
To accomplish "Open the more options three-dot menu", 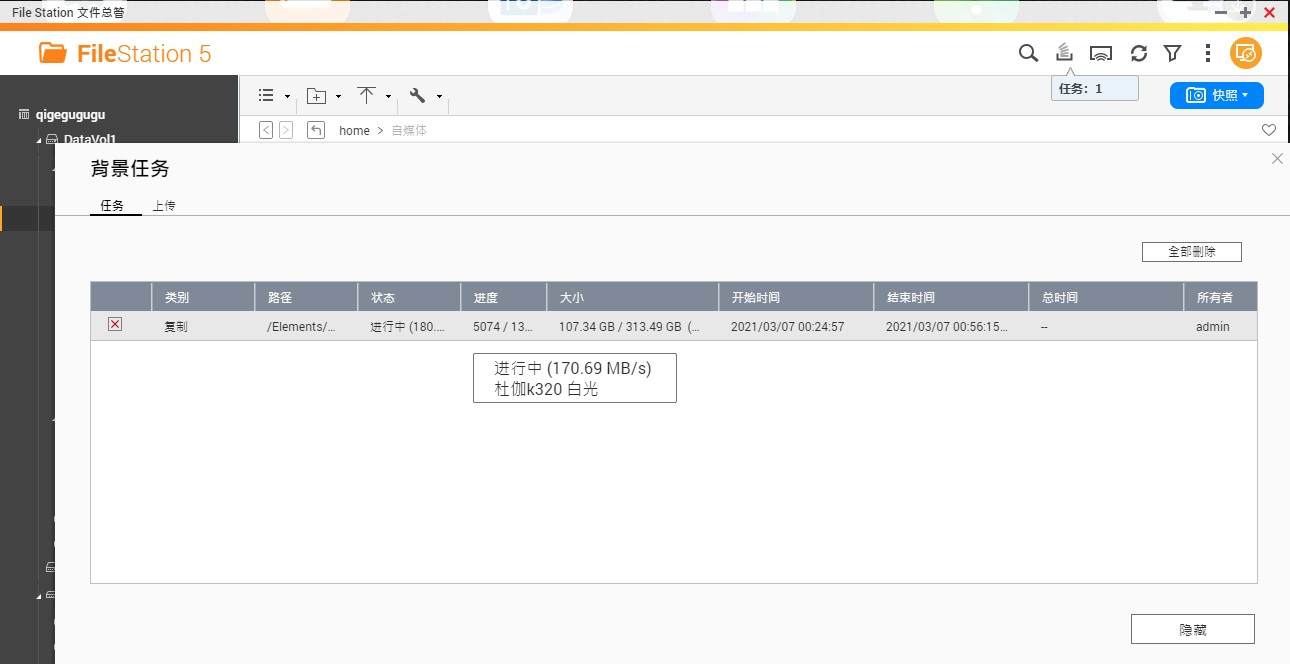I will click(1207, 53).
